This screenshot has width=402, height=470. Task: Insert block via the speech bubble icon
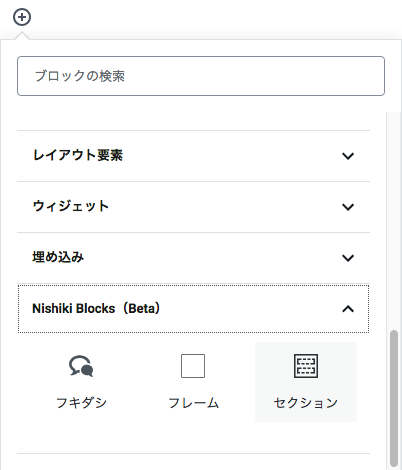tap(81, 366)
